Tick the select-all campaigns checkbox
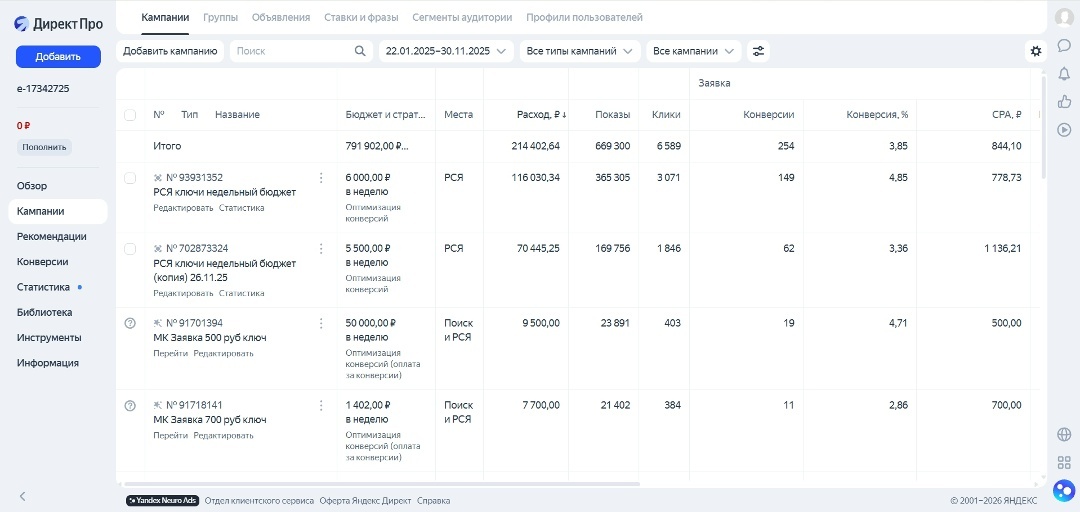 pos(130,115)
